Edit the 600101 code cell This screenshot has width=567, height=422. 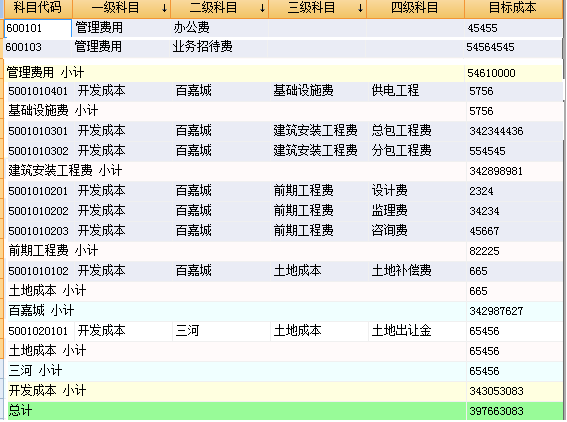click(x=38, y=28)
